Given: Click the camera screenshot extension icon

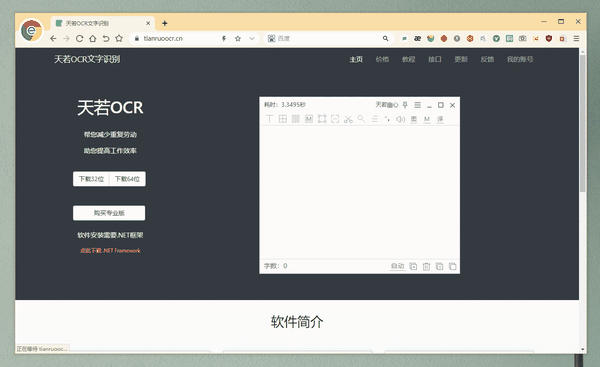Looking at the screenshot, I should 522,39.
